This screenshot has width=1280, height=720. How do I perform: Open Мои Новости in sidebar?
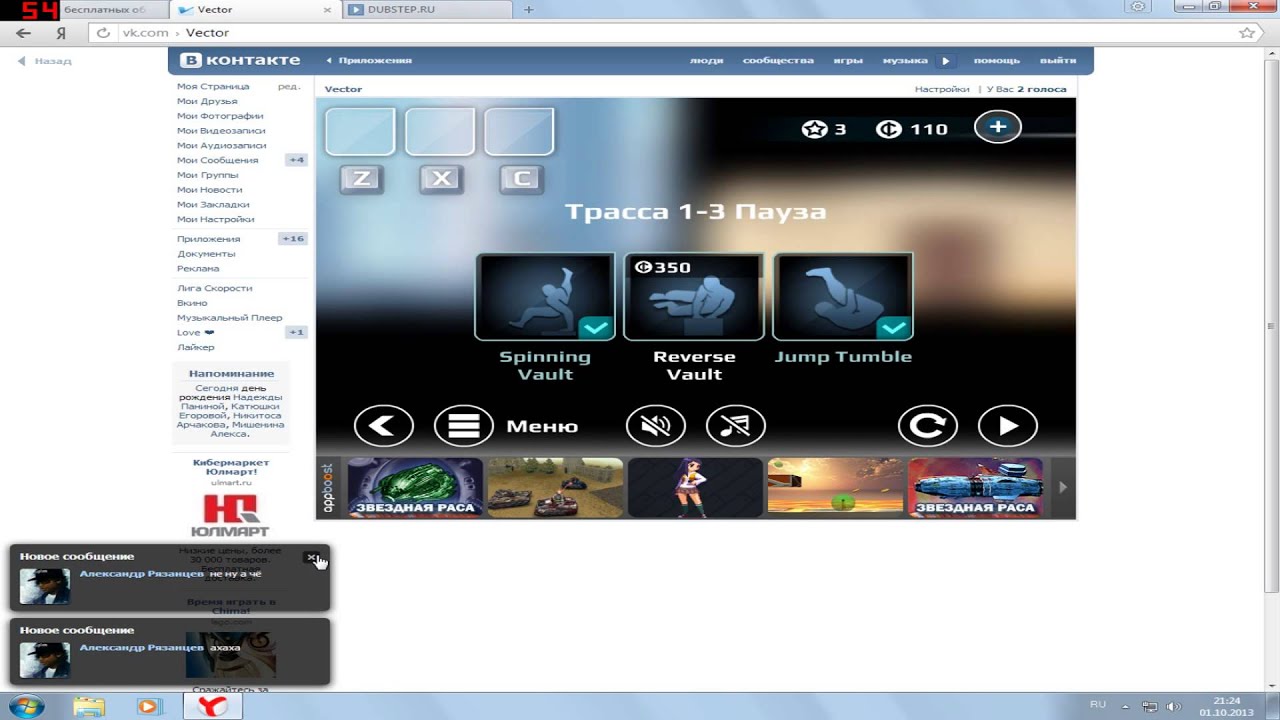209,189
